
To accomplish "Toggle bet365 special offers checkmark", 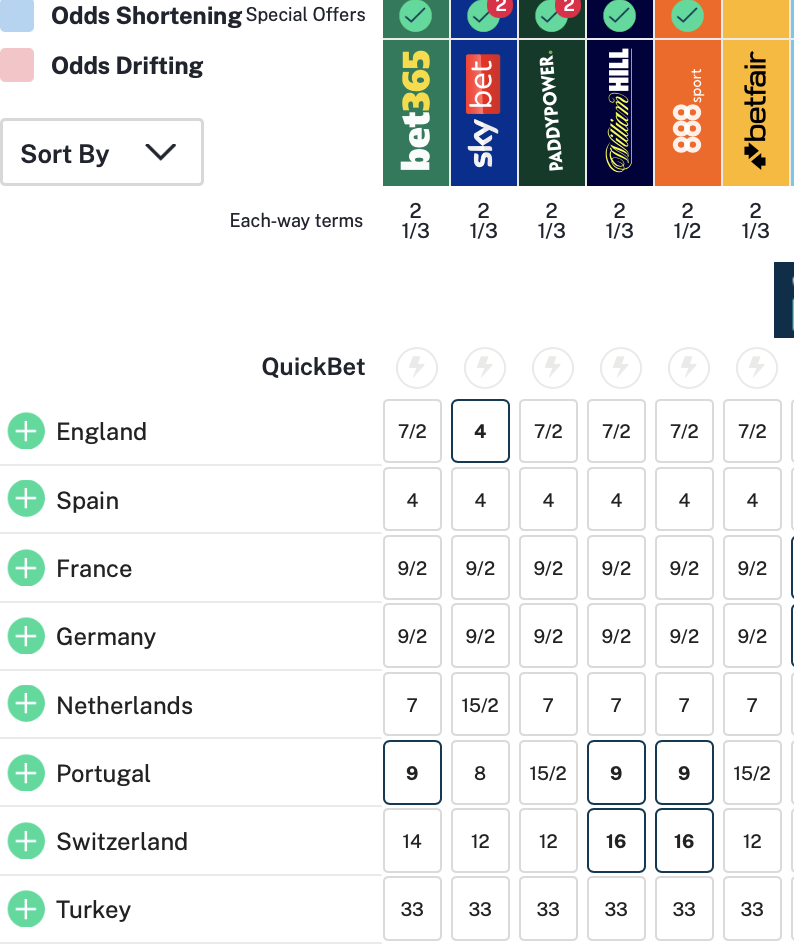I will click(416, 15).
